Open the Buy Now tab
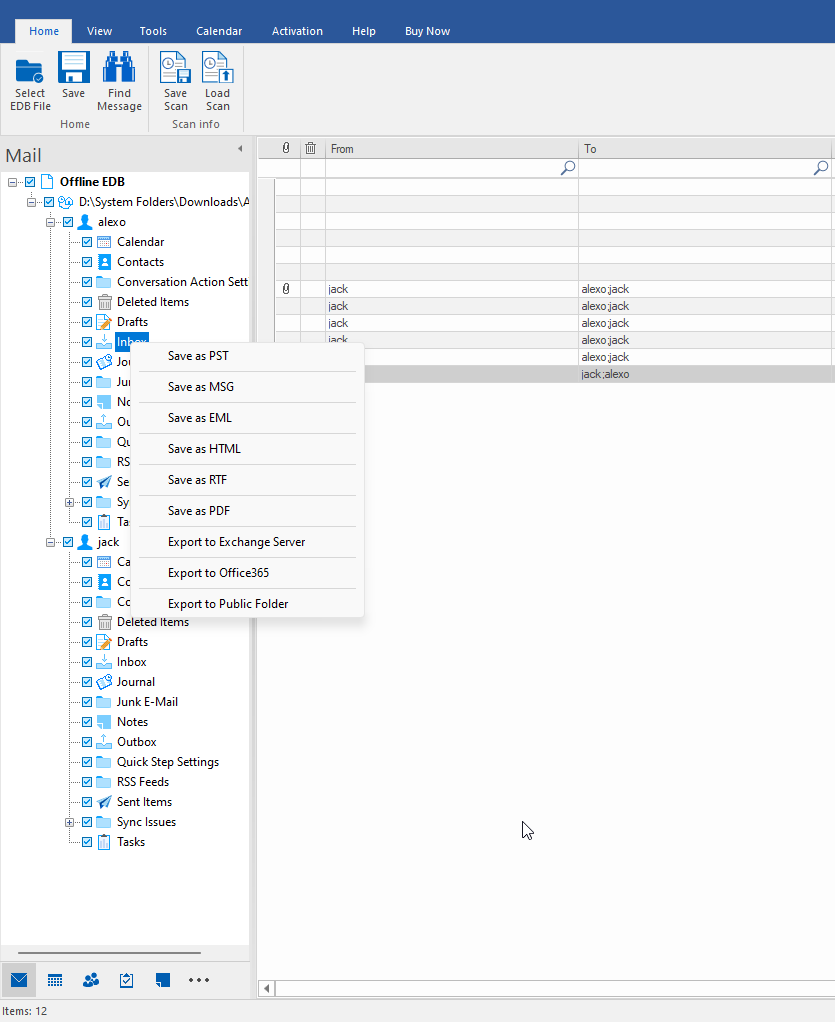 [428, 31]
